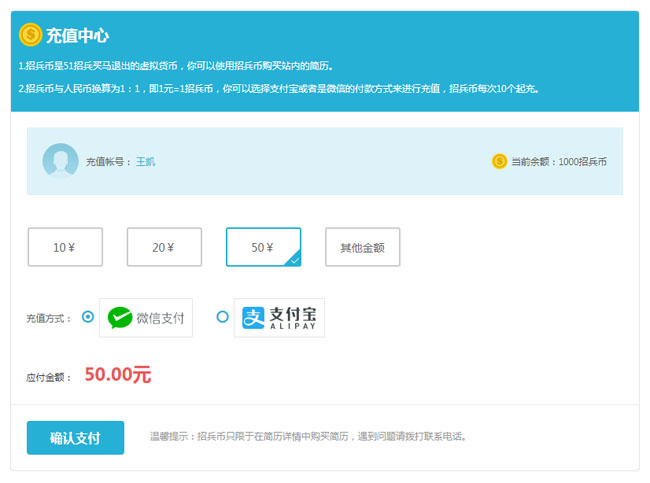Click the gold coin icon beside 充值中心
Viewport: 650px width, 483px height.
coord(30,35)
